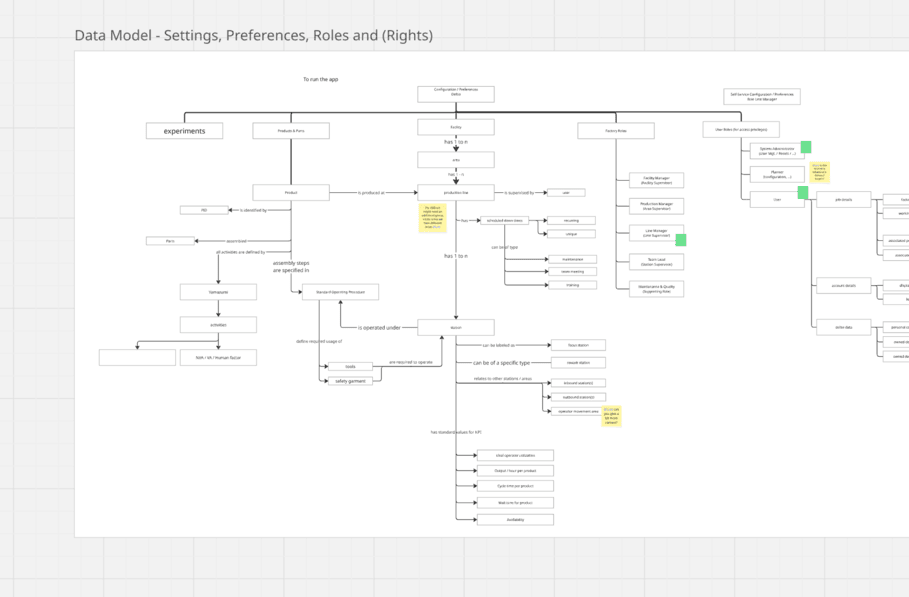
Task: Click the 'is supervised by' connector label
Action: [519, 192]
